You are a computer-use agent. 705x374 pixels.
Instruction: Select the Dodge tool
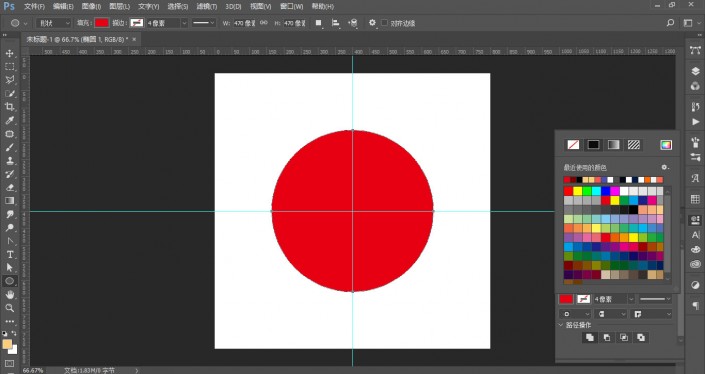point(9,228)
